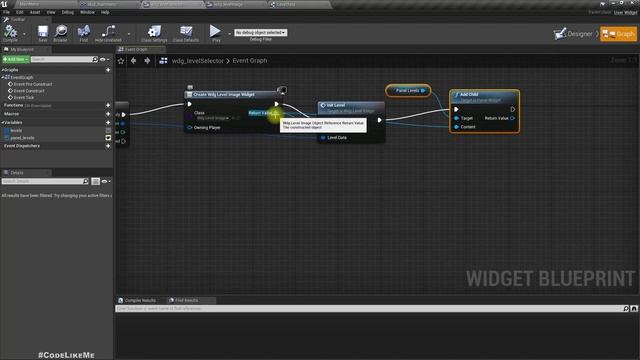Select Create Wdg Level Image Widget node
Image resolution: width=640 pixels, height=360 pixels.
click(224, 95)
